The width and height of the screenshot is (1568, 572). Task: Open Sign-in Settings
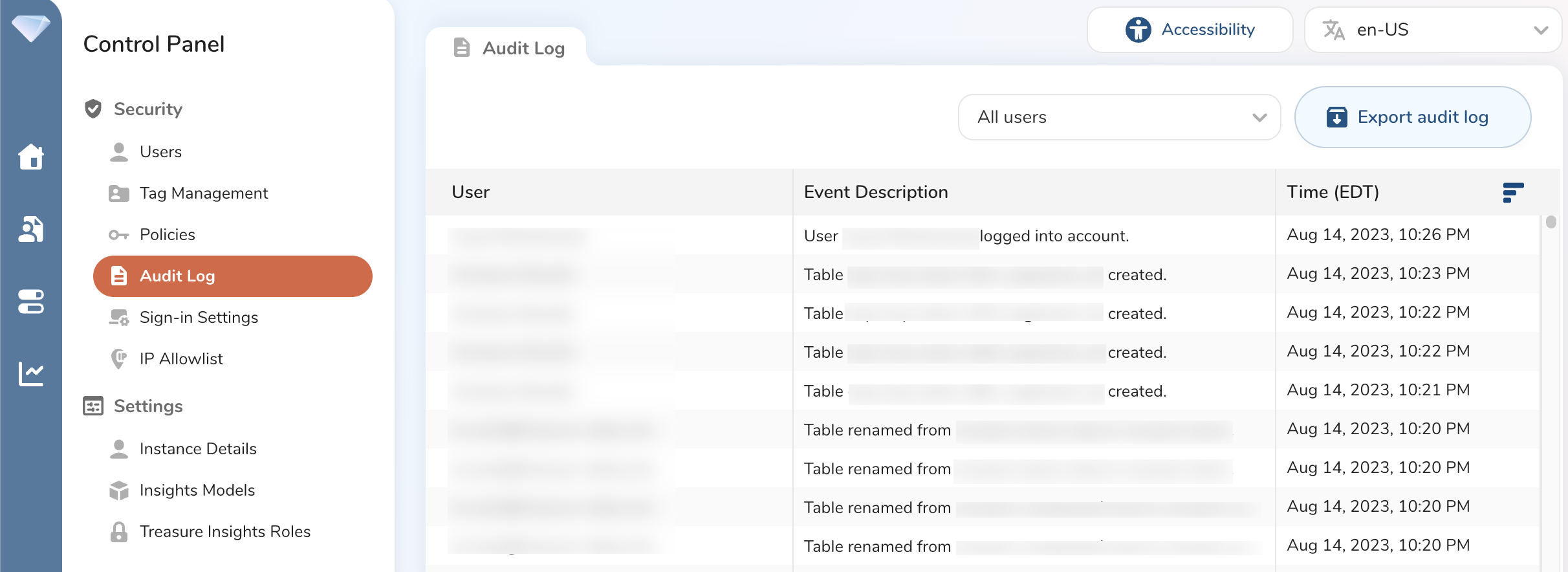(x=199, y=317)
